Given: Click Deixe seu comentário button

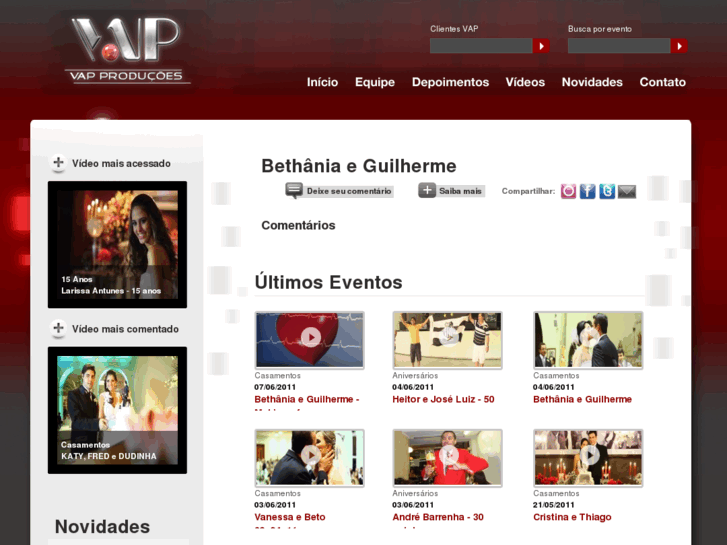Looking at the screenshot, I should [x=348, y=191].
